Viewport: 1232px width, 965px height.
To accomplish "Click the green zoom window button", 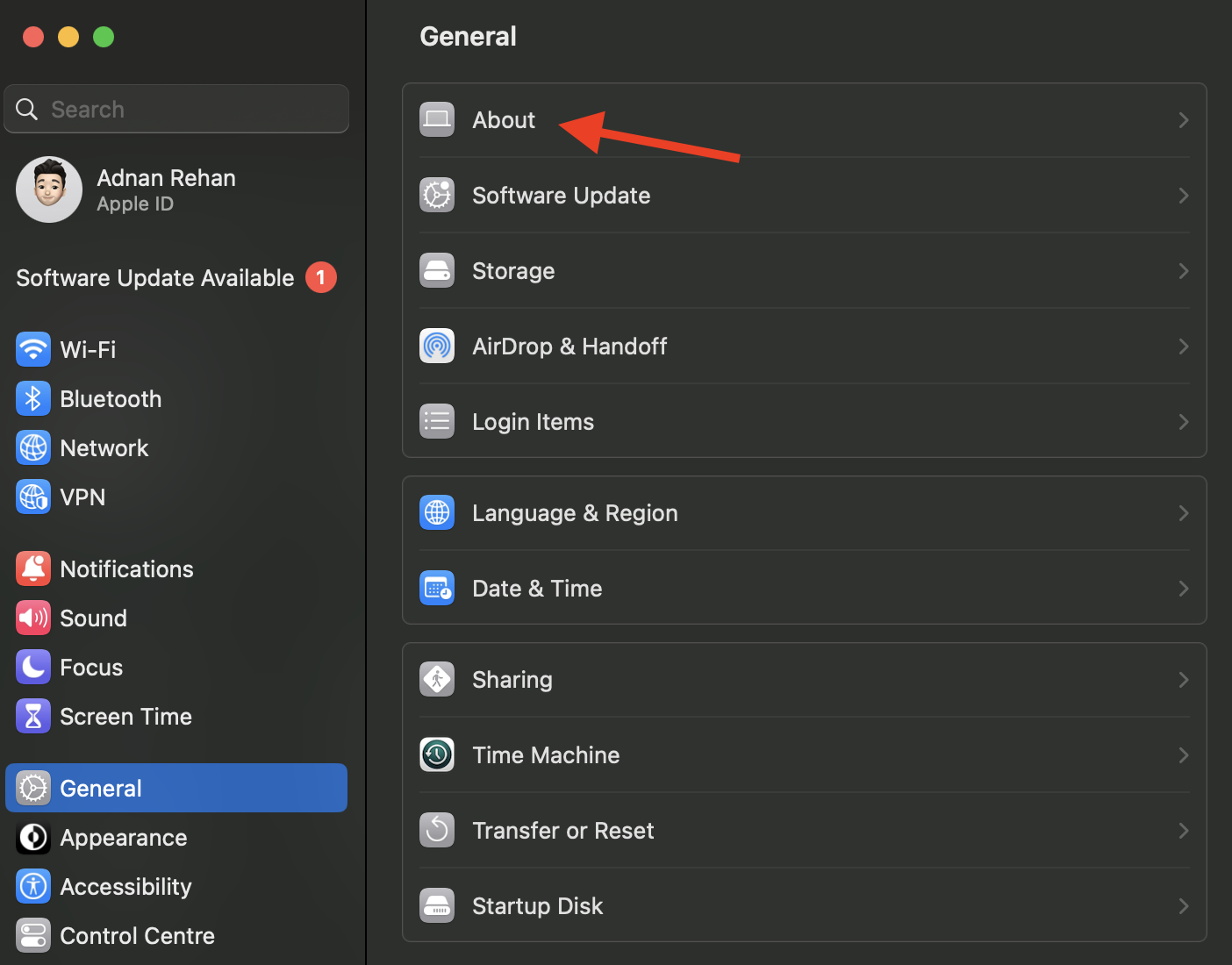I will pos(104,37).
